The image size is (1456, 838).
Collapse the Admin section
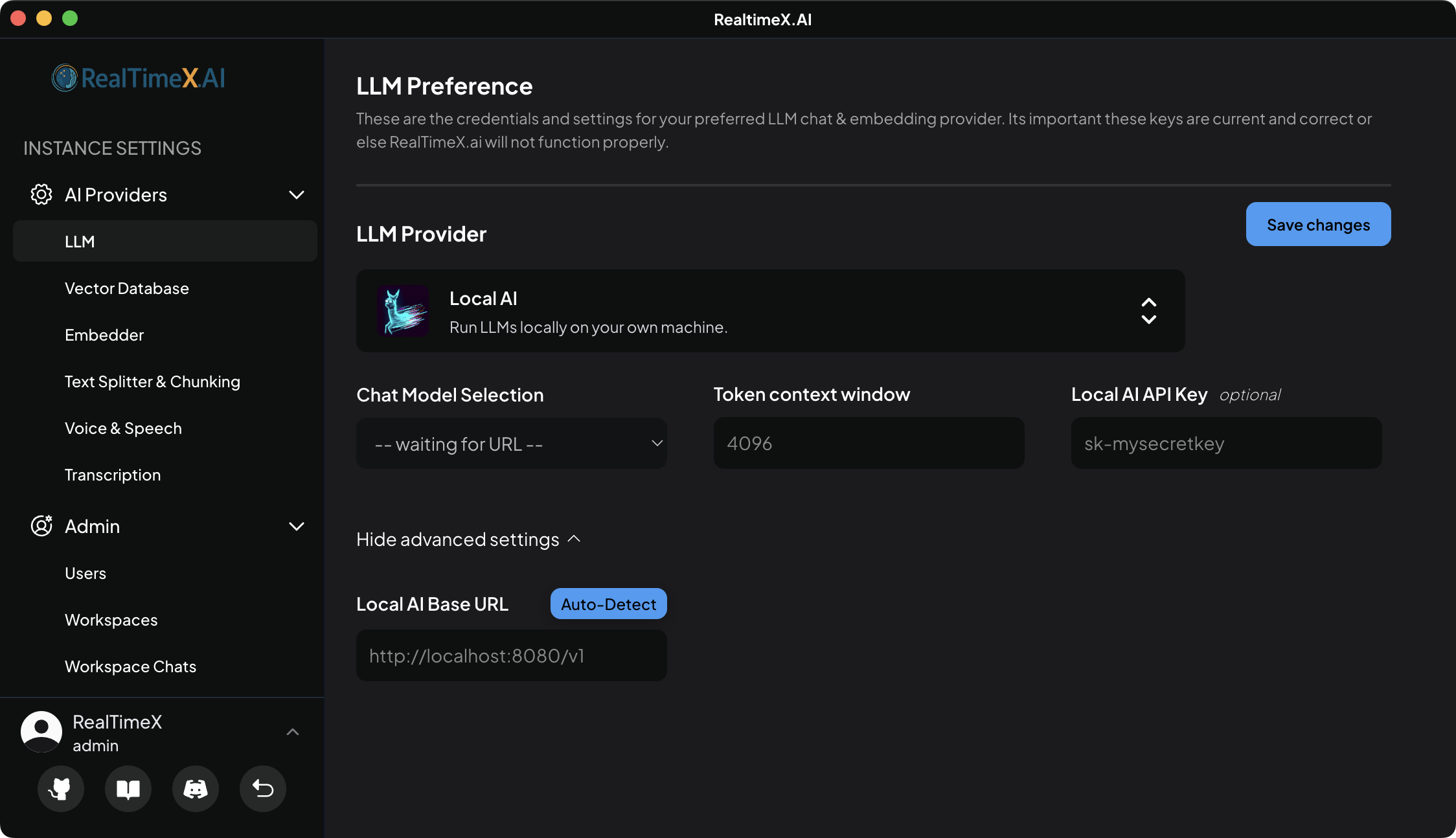pyautogui.click(x=297, y=526)
